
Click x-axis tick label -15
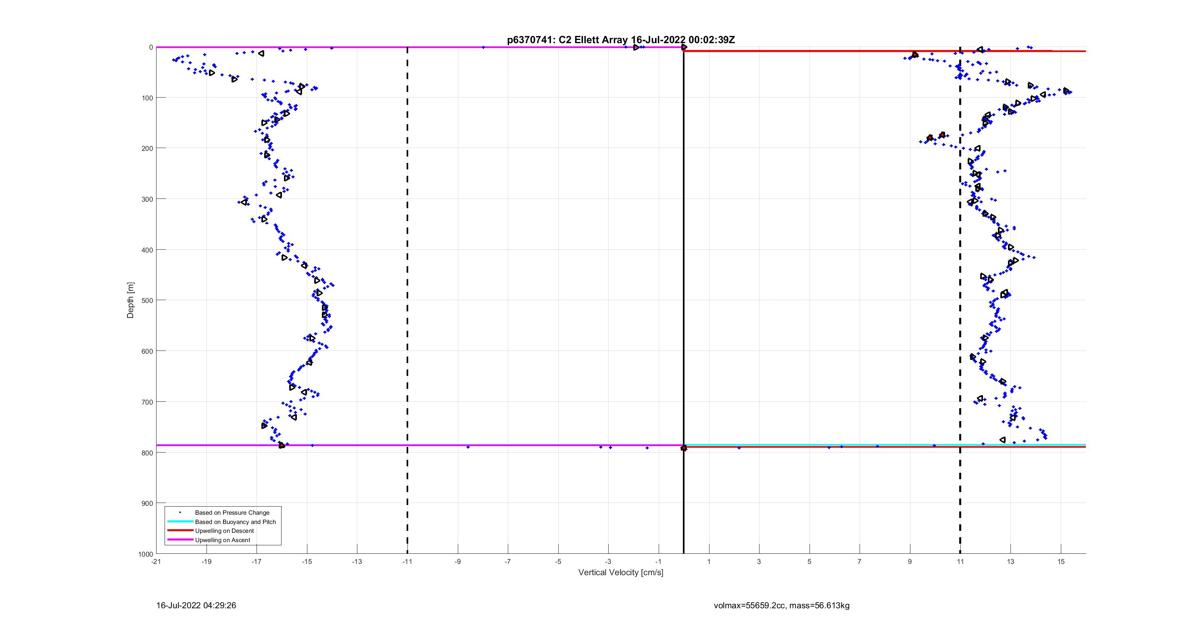tap(307, 561)
